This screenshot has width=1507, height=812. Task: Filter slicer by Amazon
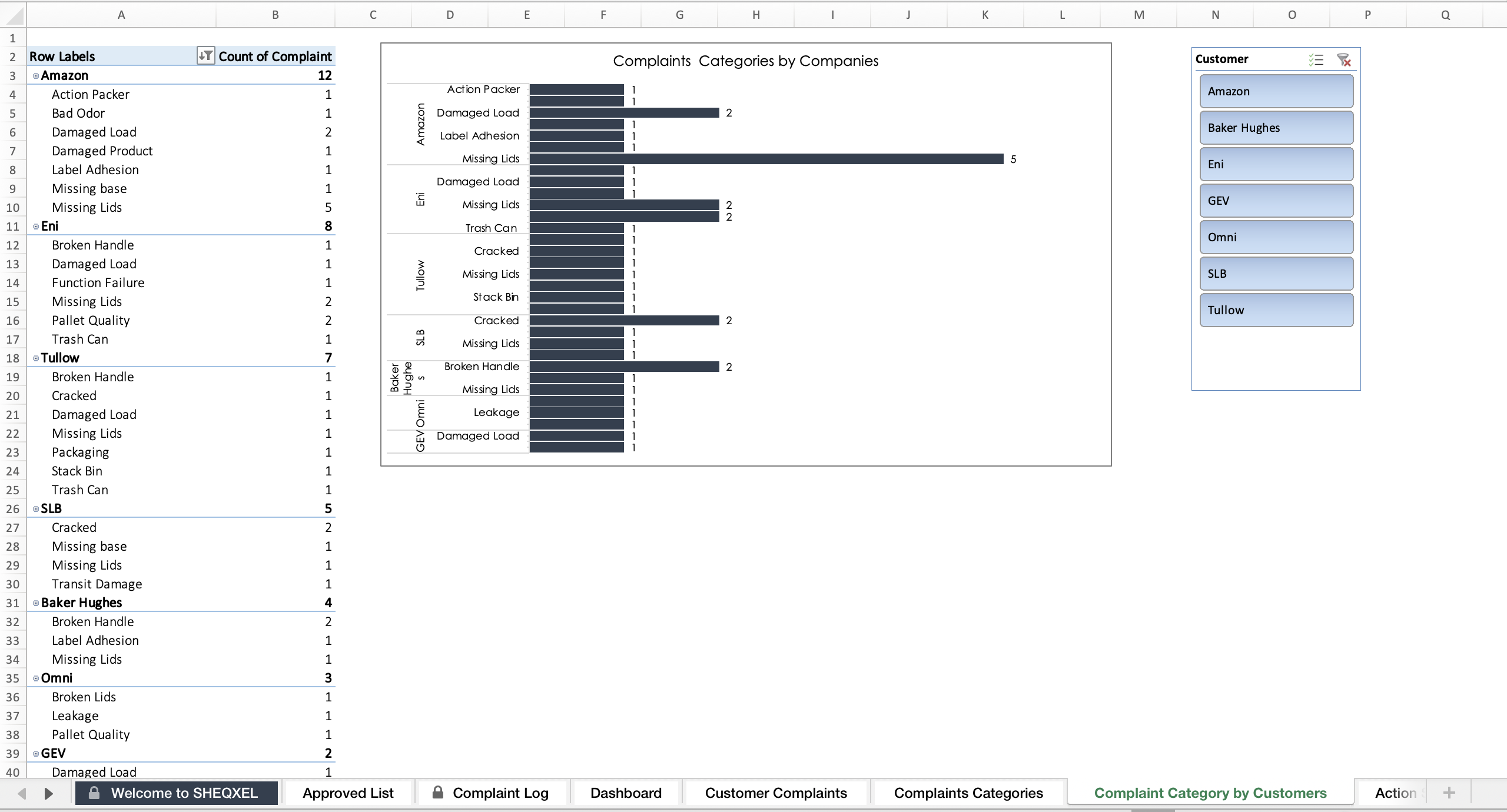(x=1276, y=91)
